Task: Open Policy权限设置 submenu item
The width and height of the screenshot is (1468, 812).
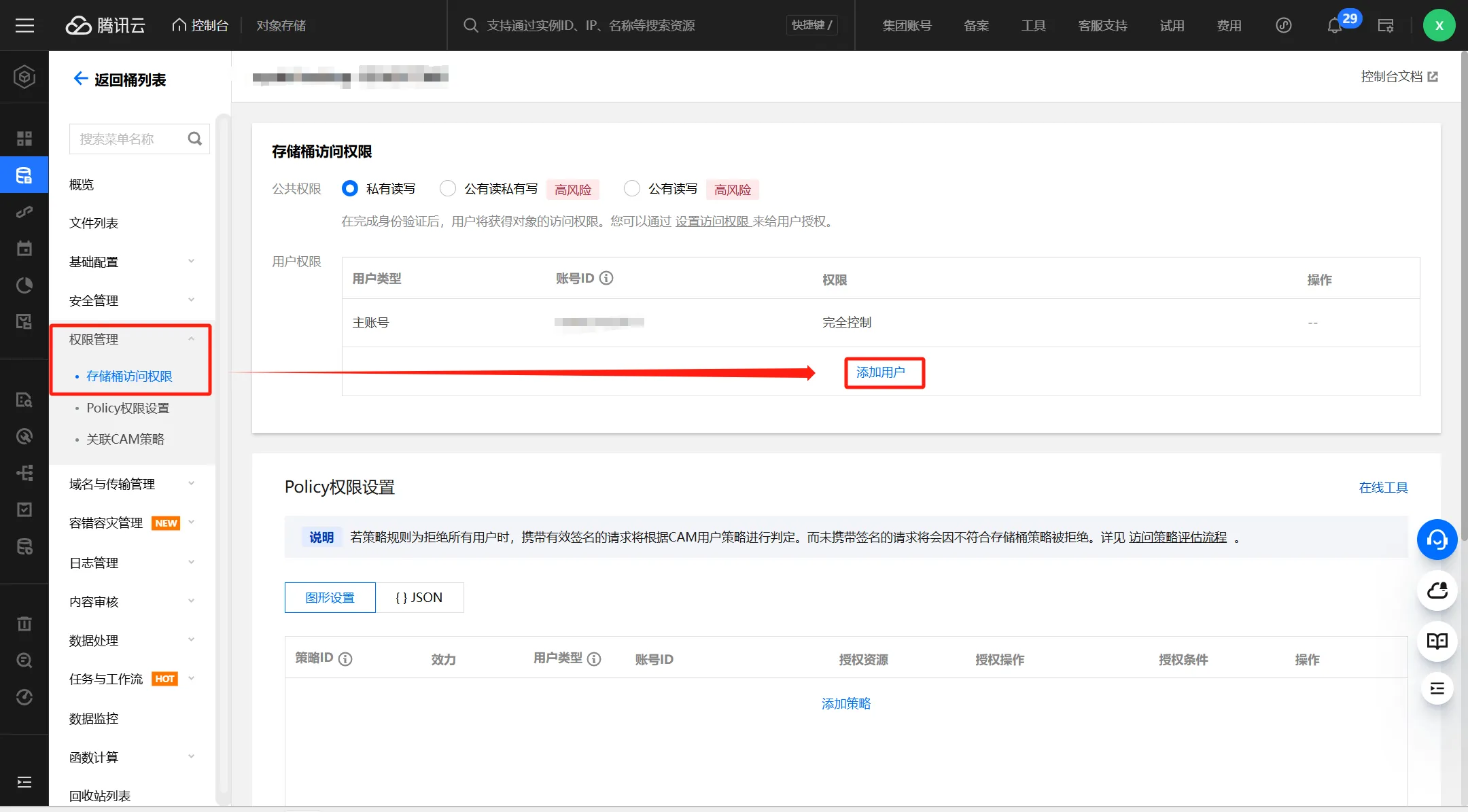Action: [x=128, y=408]
